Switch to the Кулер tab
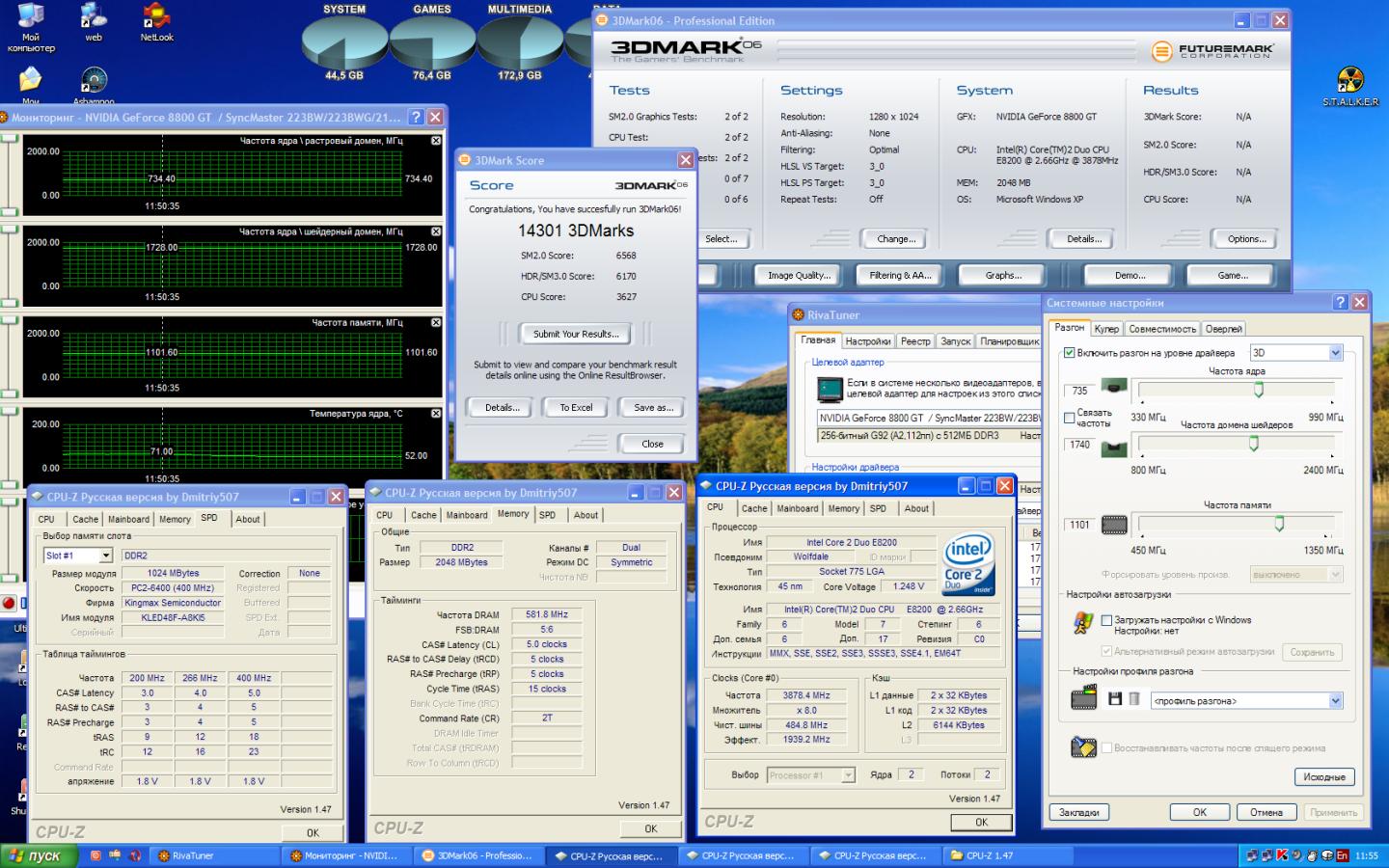1389x868 pixels. point(1106,329)
